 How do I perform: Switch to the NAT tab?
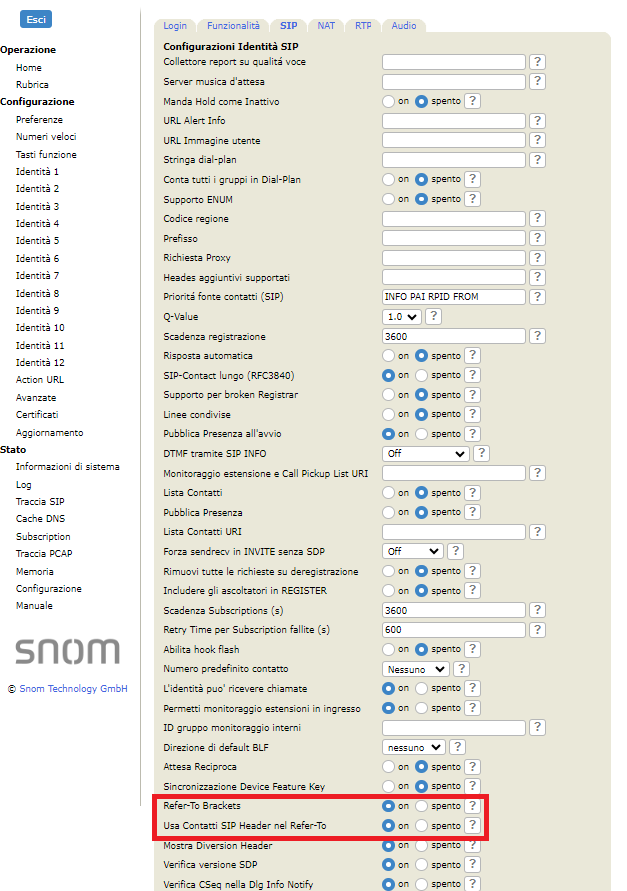[x=326, y=26]
